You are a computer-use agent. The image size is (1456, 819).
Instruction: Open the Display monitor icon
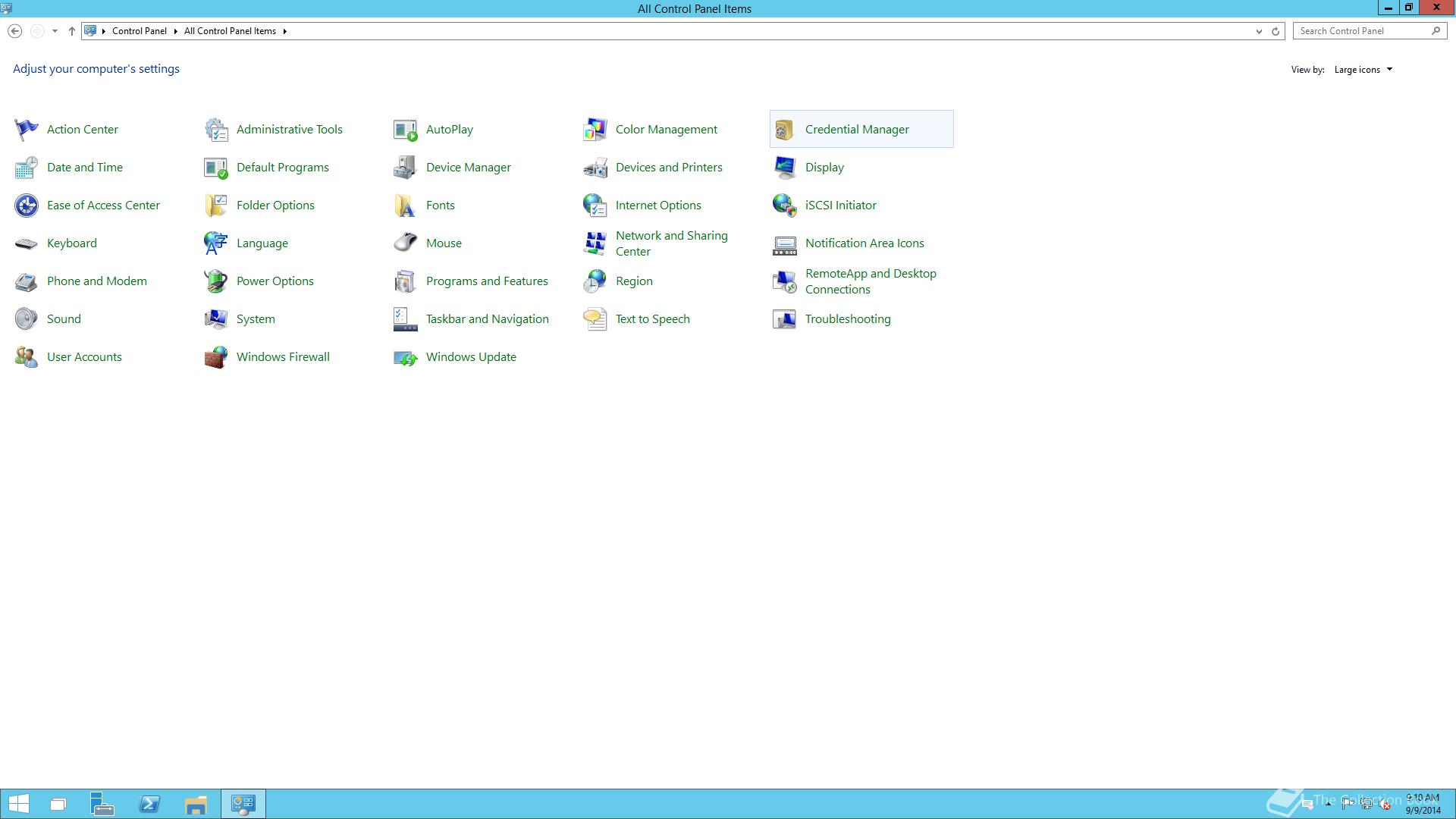point(784,168)
